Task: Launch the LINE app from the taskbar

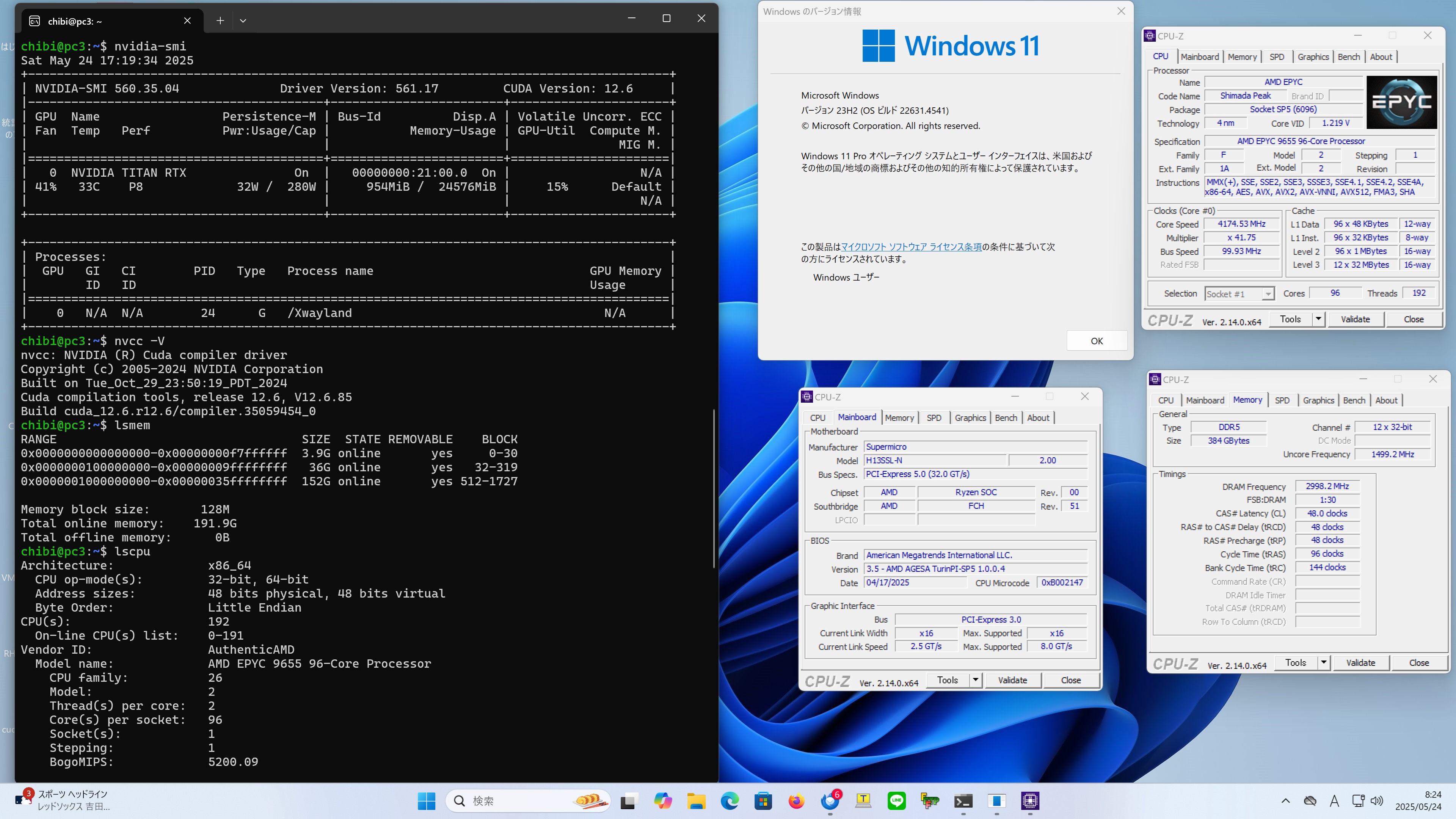Action: 896,801
